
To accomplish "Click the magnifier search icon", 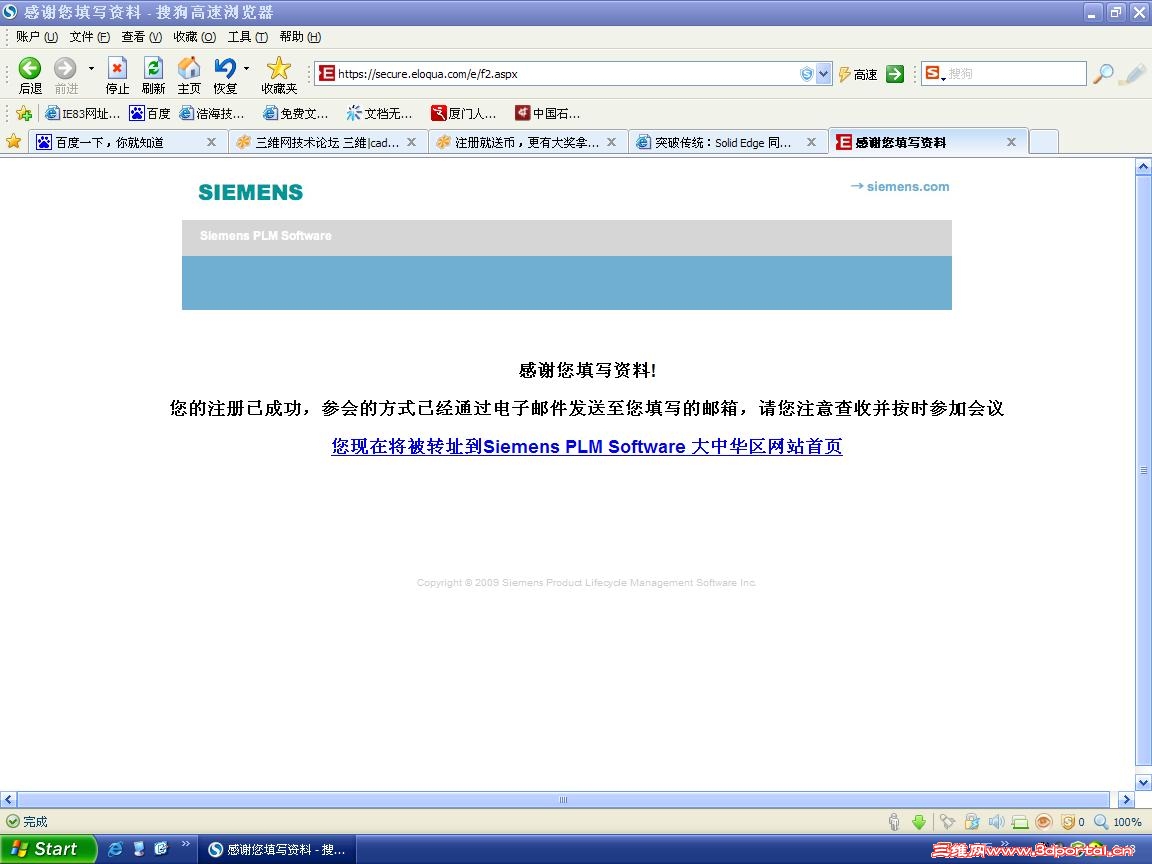I will 1103,73.
